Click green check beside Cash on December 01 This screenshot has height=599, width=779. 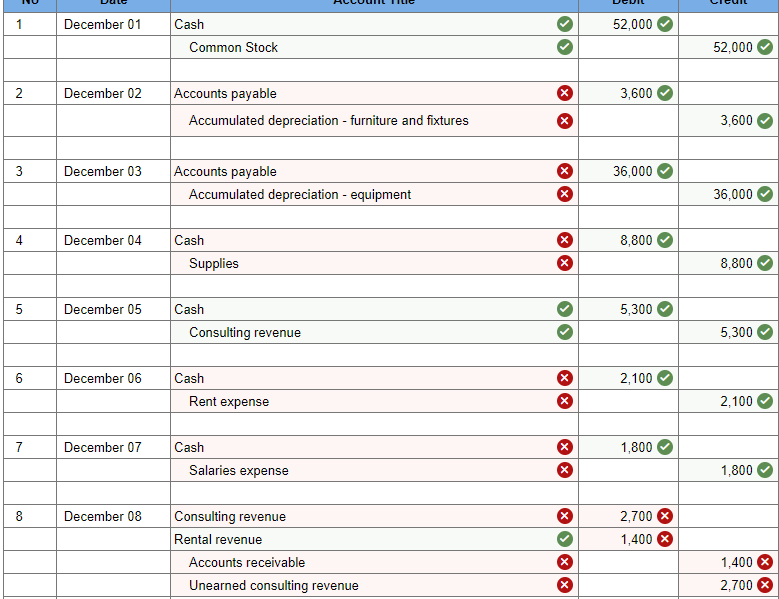(564, 24)
